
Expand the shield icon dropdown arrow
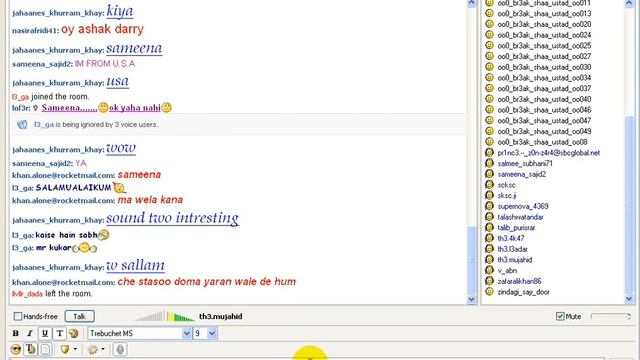pyautogui.click(x=76, y=349)
